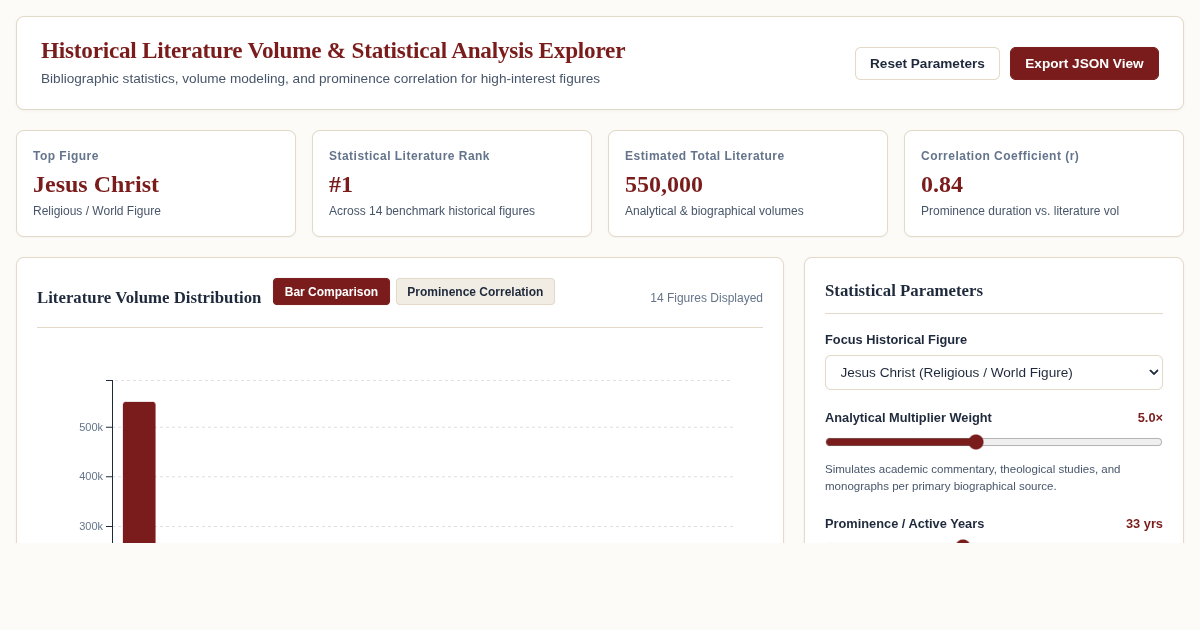This screenshot has height=630, width=1200.
Task: Switch to the Bar Comparison tab
Action: click(x=331, y=292)
